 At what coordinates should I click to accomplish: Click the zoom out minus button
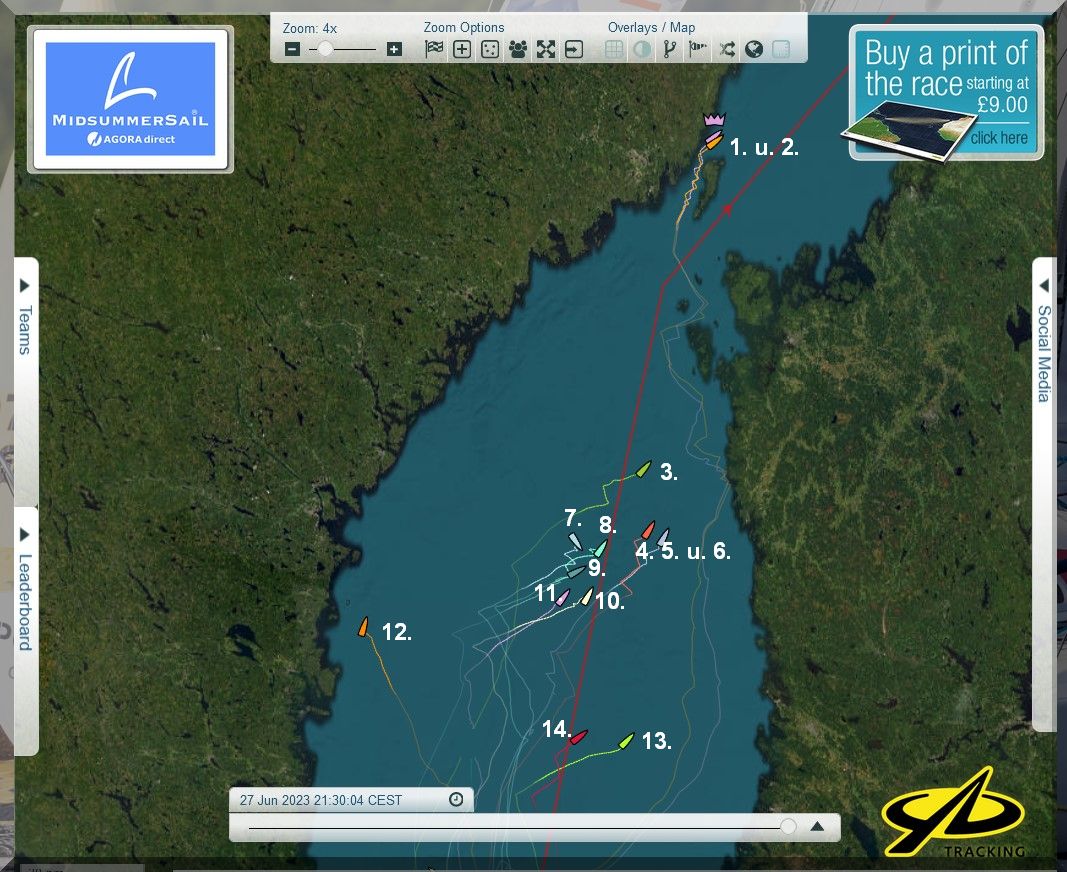coord(292,49)
